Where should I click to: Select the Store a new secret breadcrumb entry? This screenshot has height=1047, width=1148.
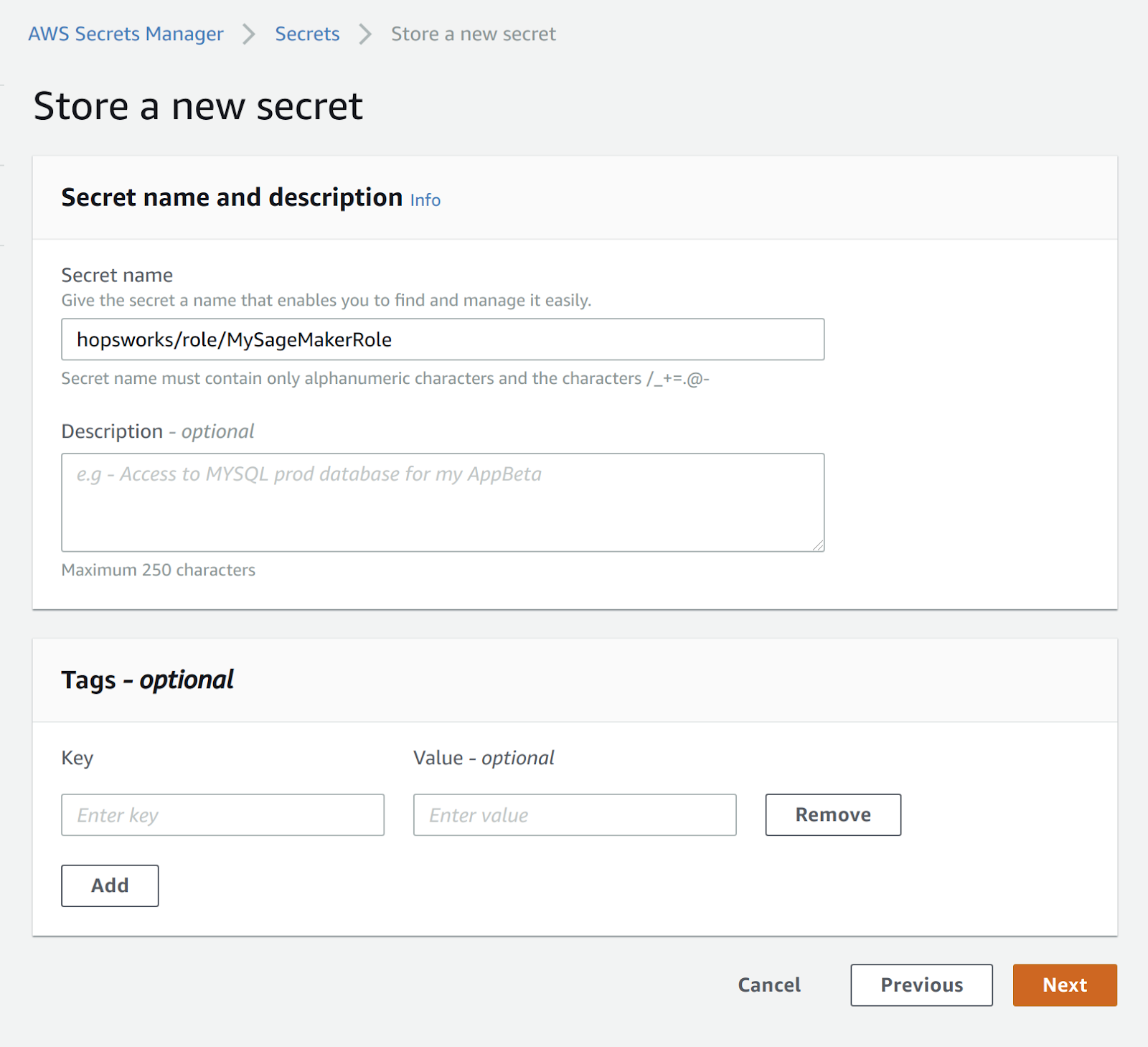(x=473, y=33)
